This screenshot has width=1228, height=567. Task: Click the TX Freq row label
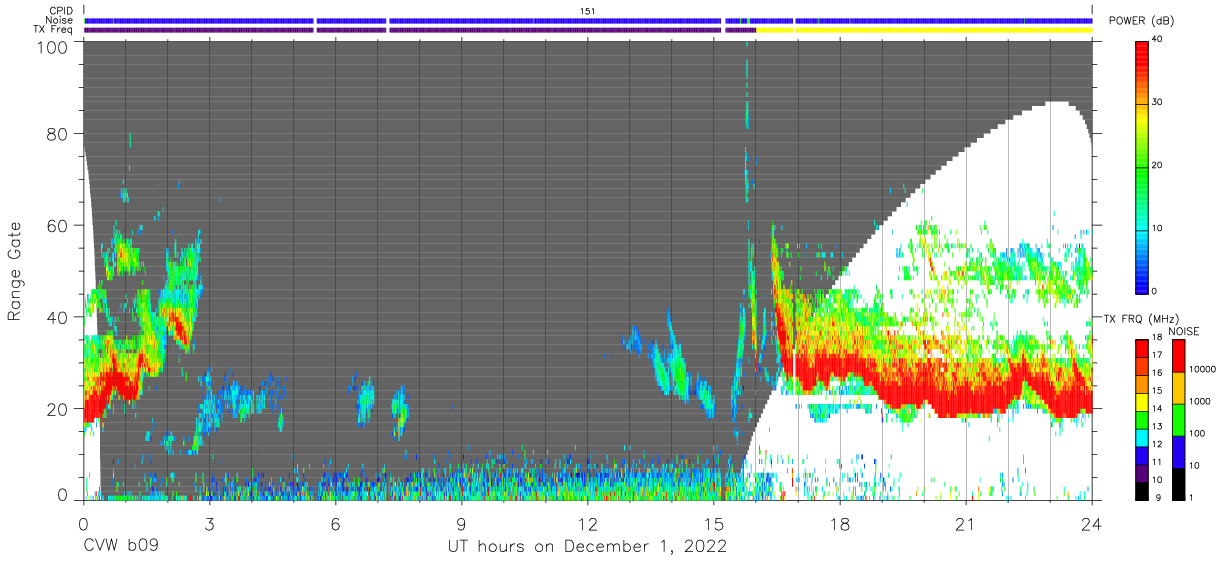tap(53, 30)
